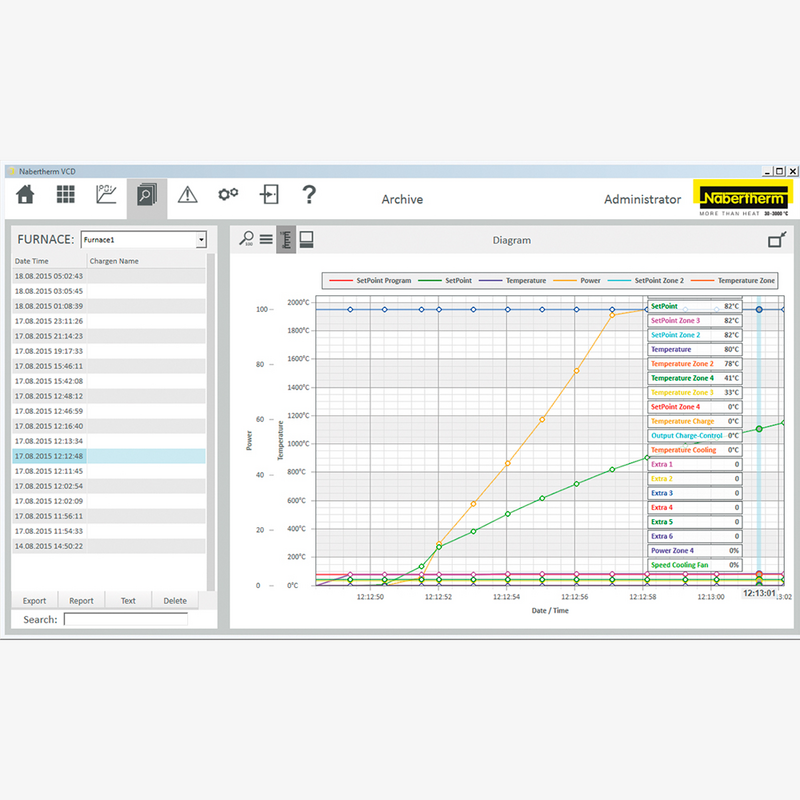Image resolution: width=800 pixels, height=800 pixels.
Task: Open help question mark icon
Action: pyautogui.click(x=309, y=195)
